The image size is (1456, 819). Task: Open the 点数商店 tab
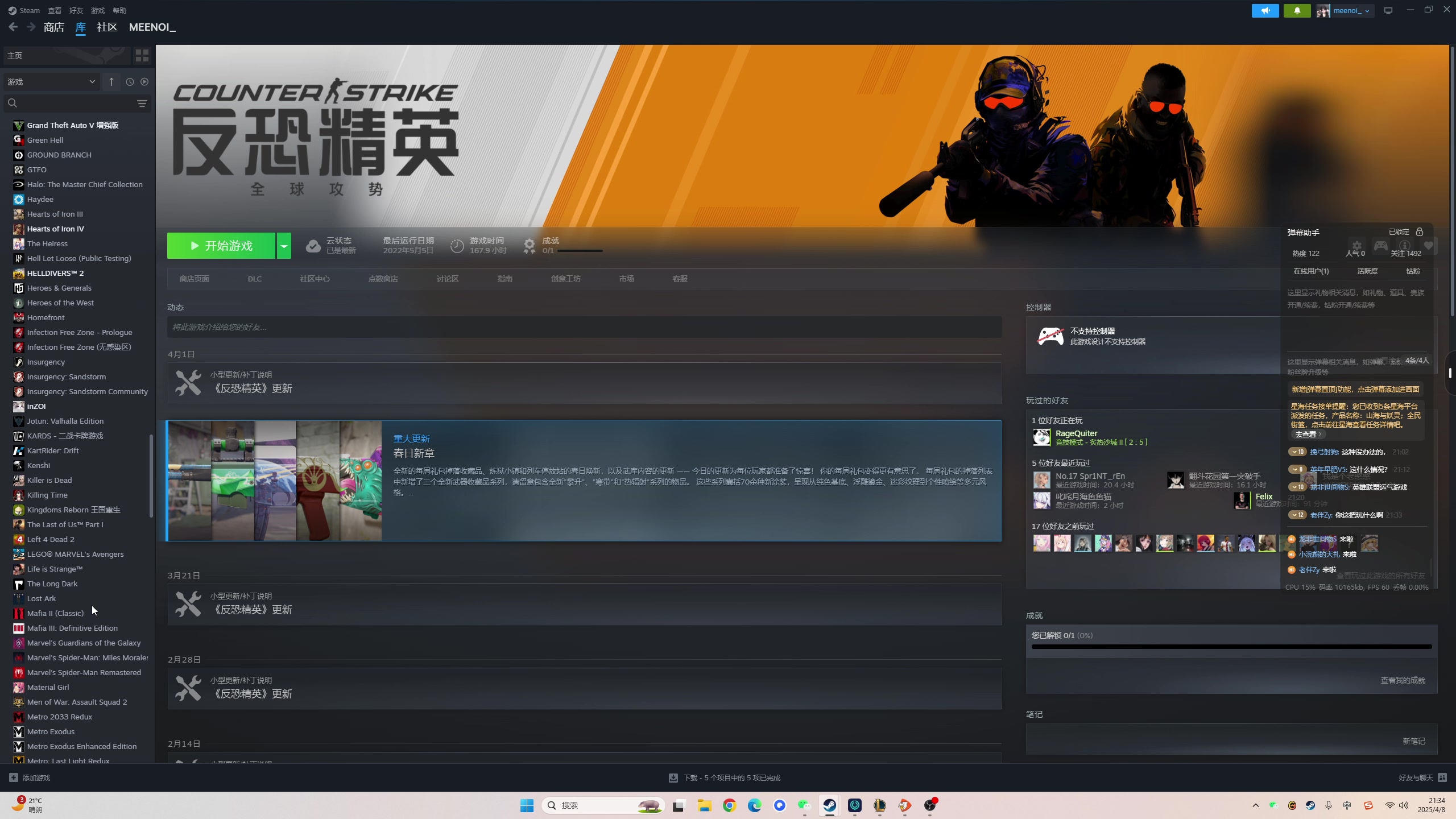pos(383,279)
